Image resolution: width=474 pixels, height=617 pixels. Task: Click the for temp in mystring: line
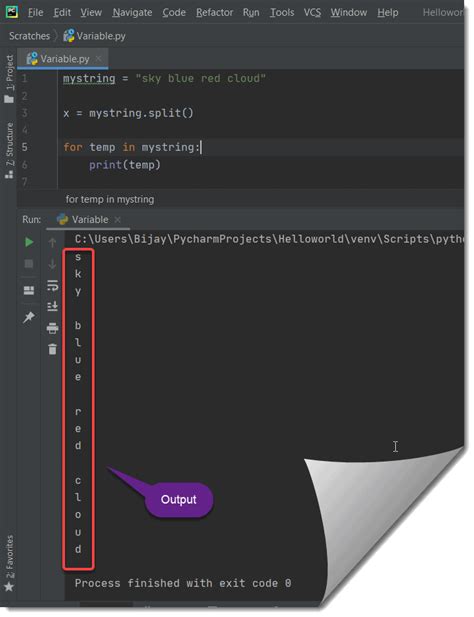point(132,148)
